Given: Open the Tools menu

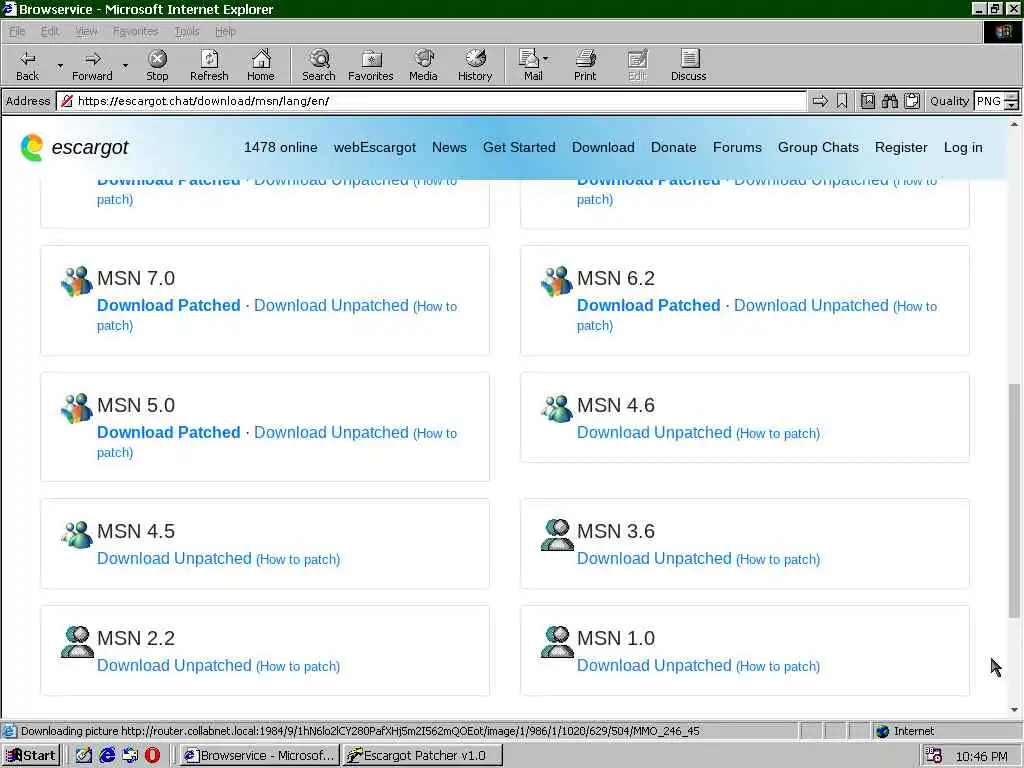Looking at the screenshot, I should [x=187, y=31].
